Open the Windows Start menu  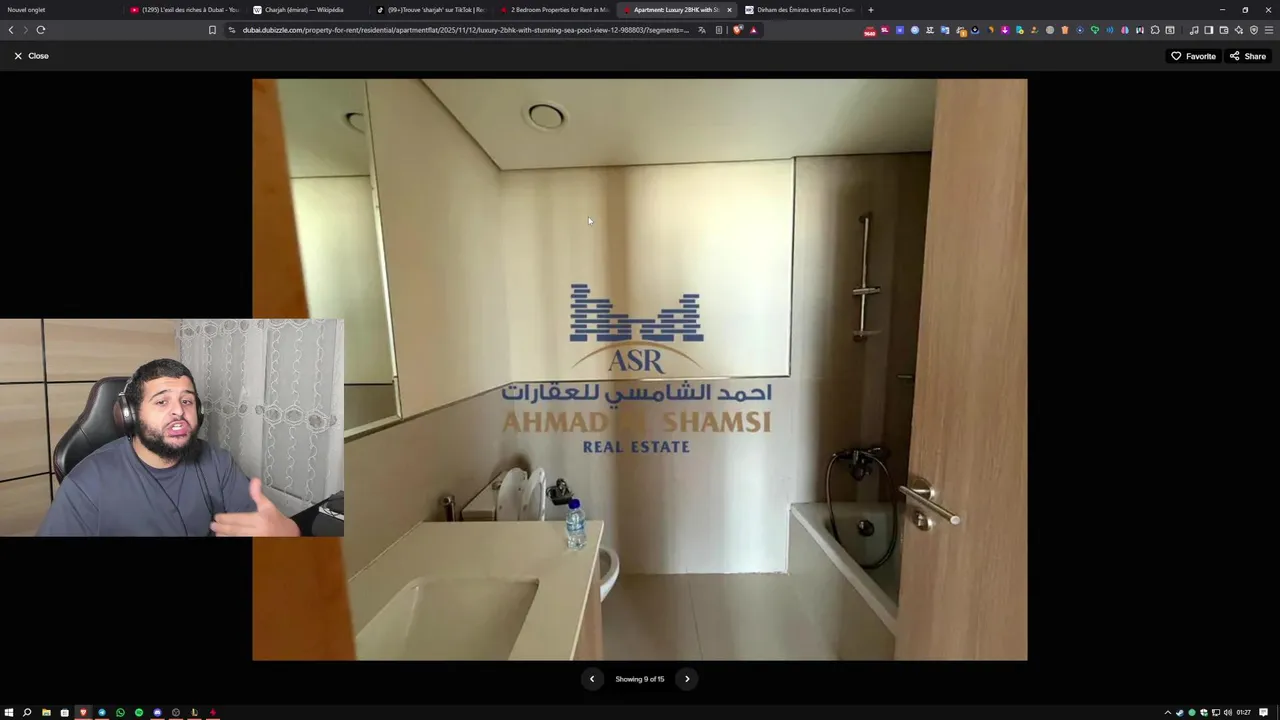[9, 712]
